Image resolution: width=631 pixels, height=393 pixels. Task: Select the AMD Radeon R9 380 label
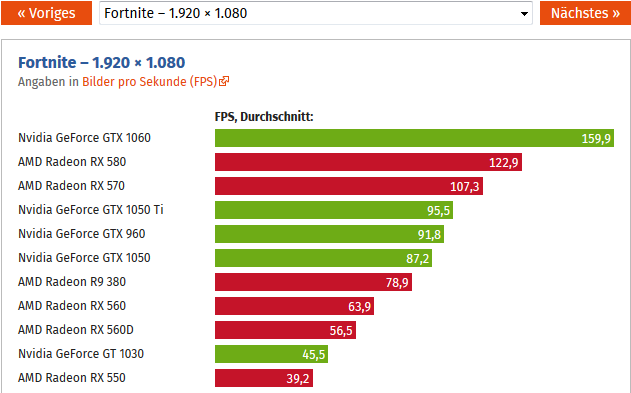pos(72,282)
